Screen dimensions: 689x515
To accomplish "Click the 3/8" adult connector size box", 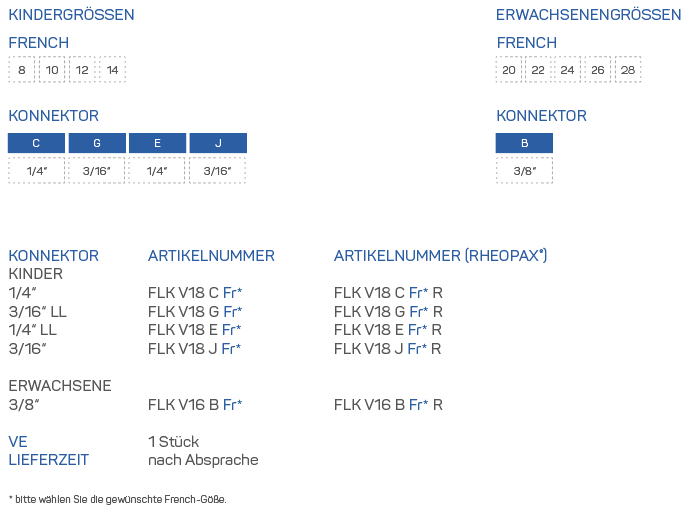I will point(524,171).
